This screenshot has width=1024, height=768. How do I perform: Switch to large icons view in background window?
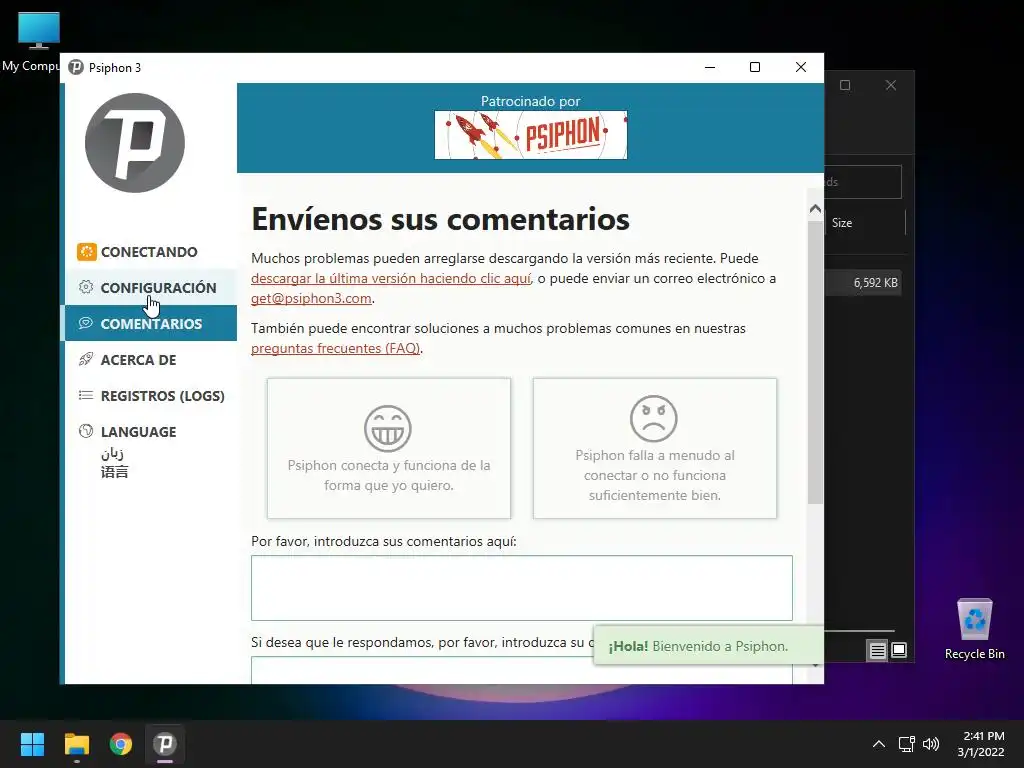coord(899,650)
